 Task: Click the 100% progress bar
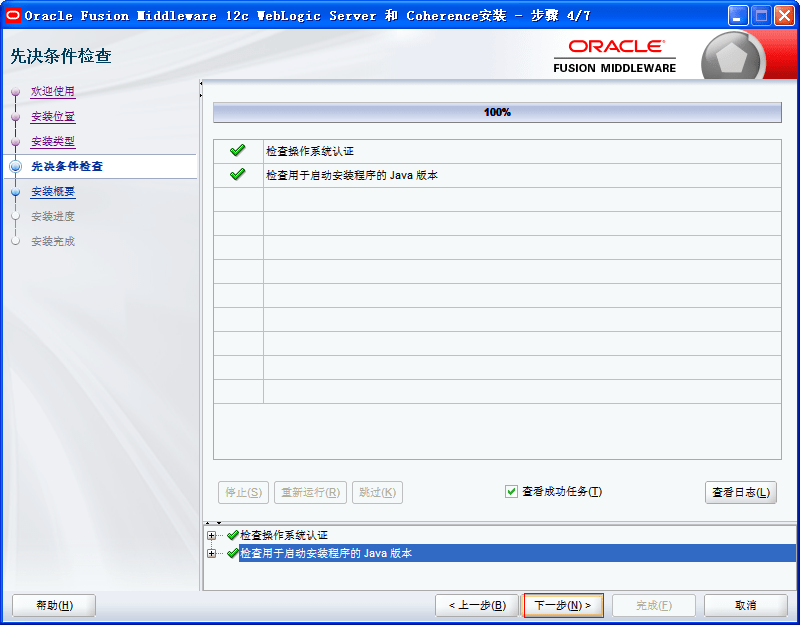click(x=497, y=112)
